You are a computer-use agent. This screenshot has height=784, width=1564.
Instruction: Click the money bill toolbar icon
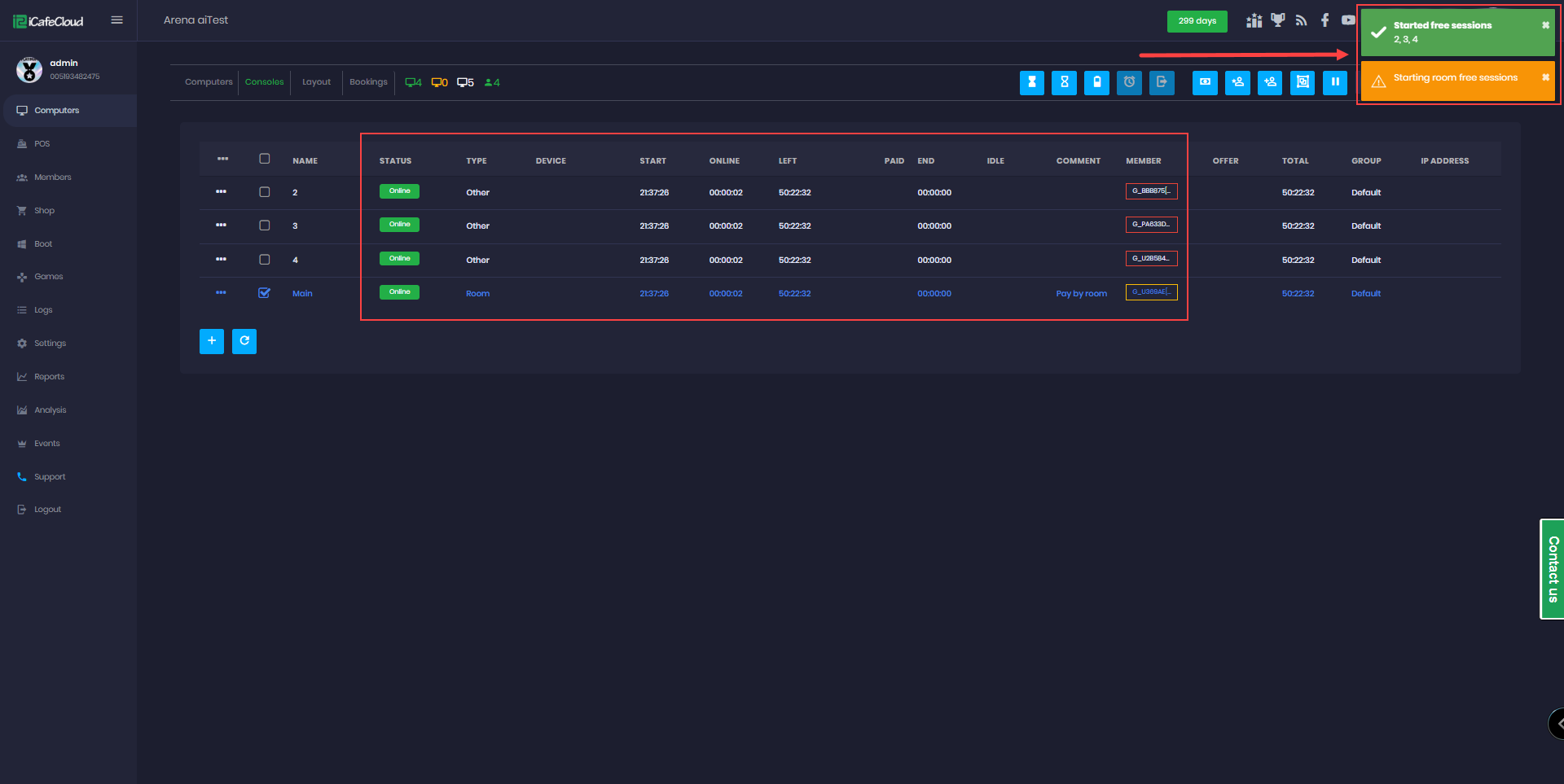pyautogui.click(x=1205, y=82)
